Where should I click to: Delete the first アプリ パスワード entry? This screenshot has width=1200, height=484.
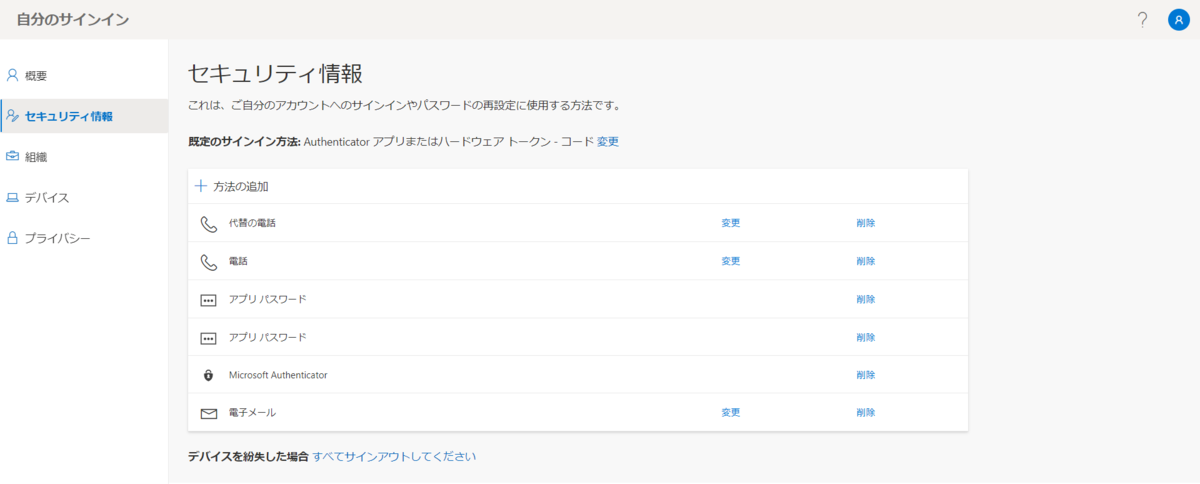(x=866, y=299)
